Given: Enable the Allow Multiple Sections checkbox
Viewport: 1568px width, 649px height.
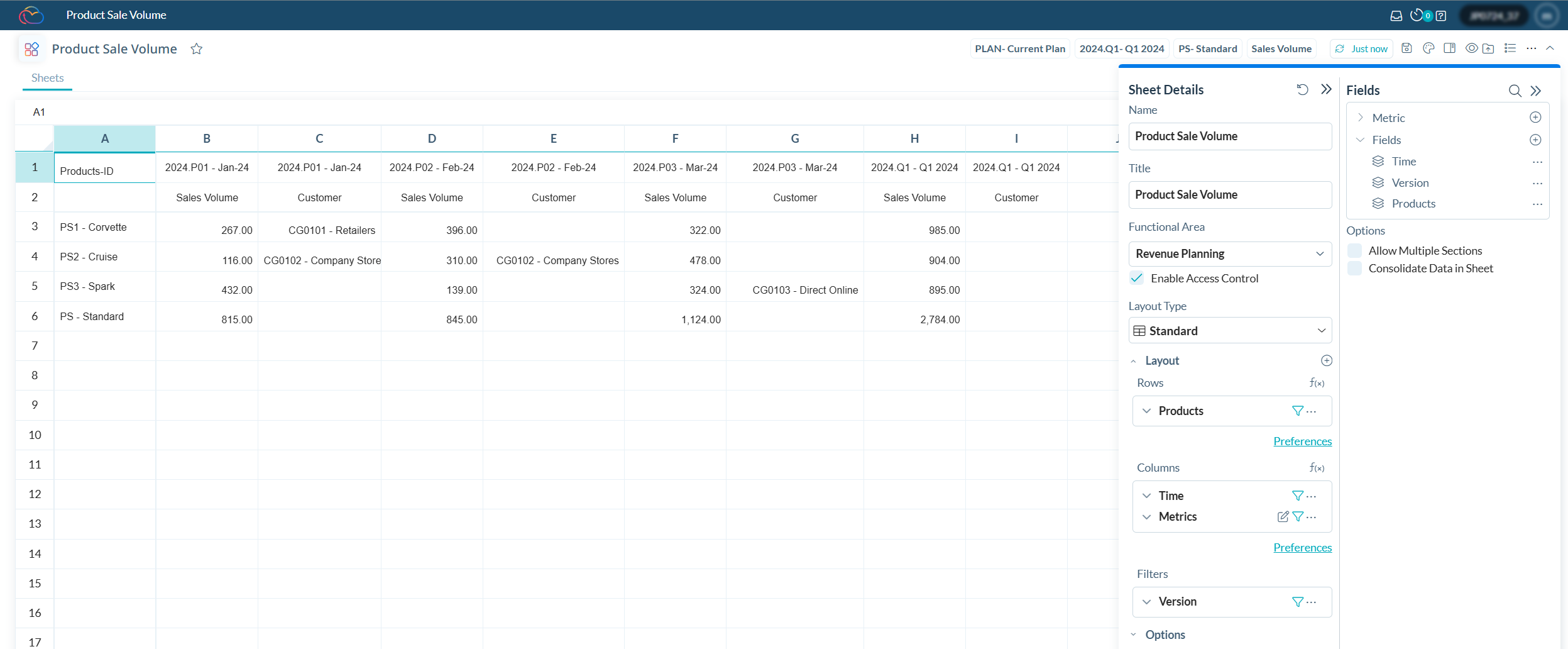Looking at the screenshot, I should [x=1355, y=250].
